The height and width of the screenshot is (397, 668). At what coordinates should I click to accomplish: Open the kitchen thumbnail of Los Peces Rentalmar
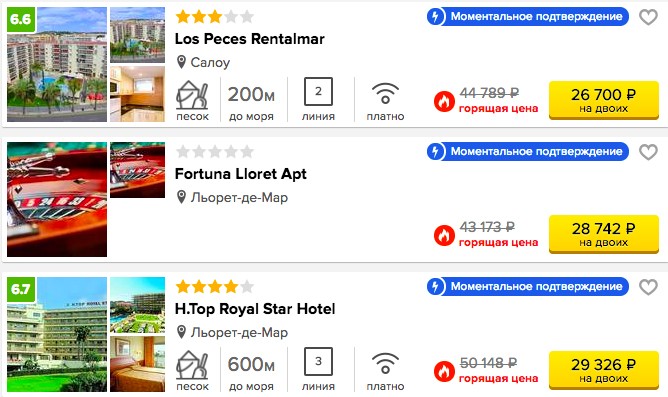tap(137, 94)
